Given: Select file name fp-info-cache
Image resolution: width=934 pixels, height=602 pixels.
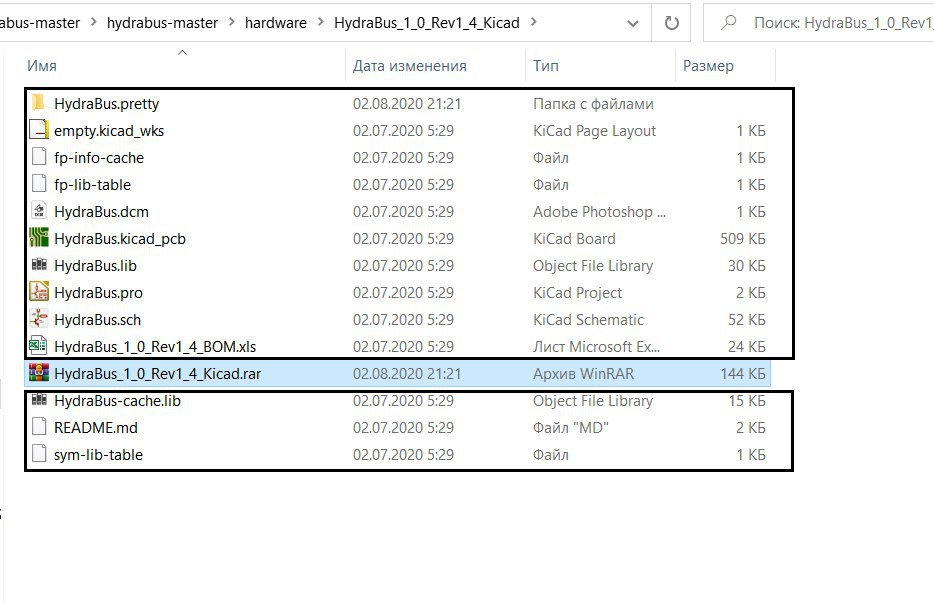Looking at the screenshot, I should coord(98,157).
